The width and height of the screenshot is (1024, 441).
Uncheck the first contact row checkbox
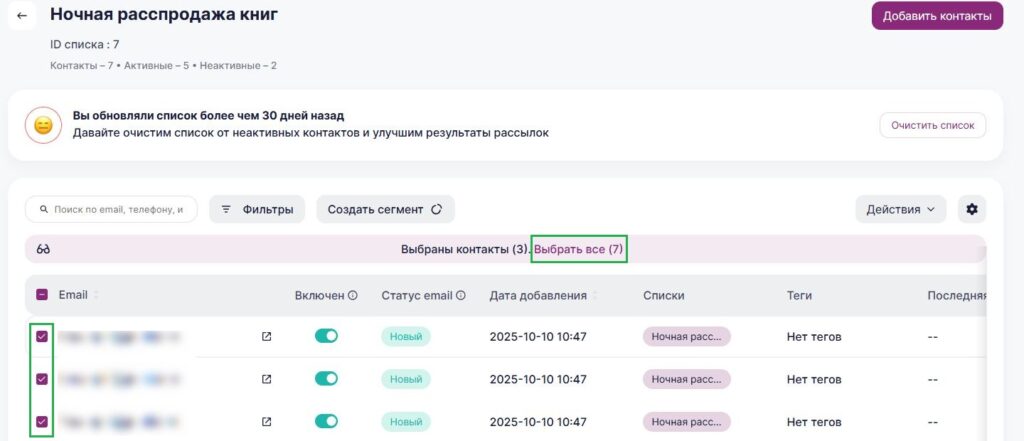[42, 337]
